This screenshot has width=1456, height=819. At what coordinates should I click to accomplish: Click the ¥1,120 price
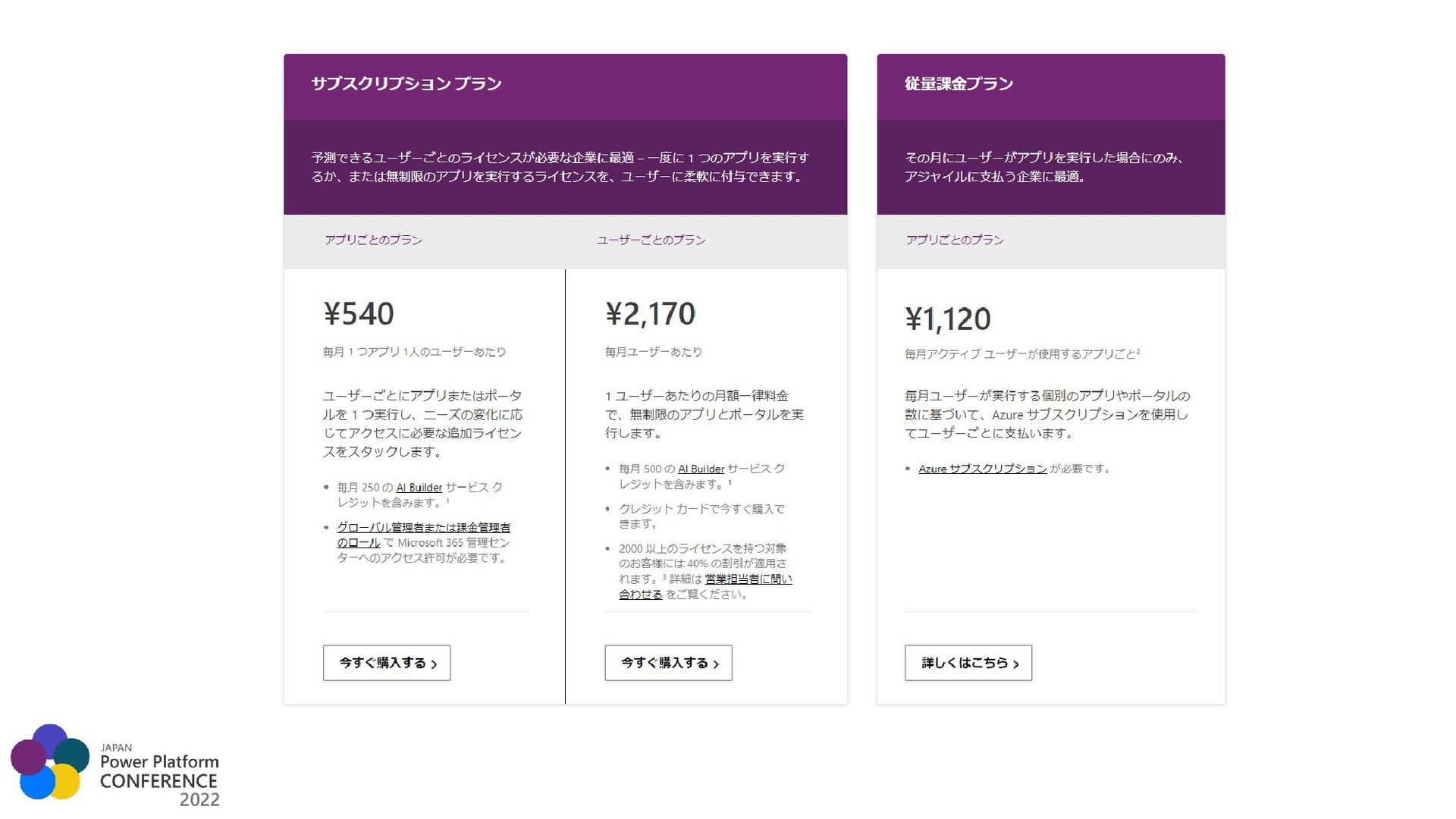[x=947, y=319]
